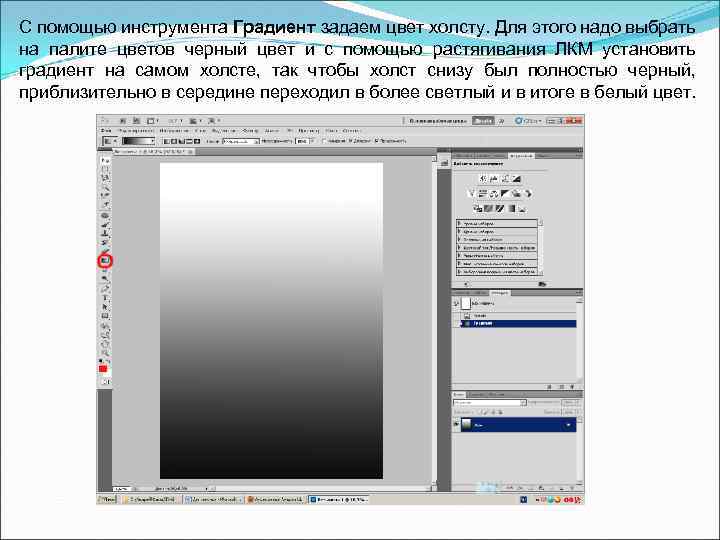Choose the Diamond gradient type icon
The width and height of the screenshot is (720, 540).
(x=197, y=141)
